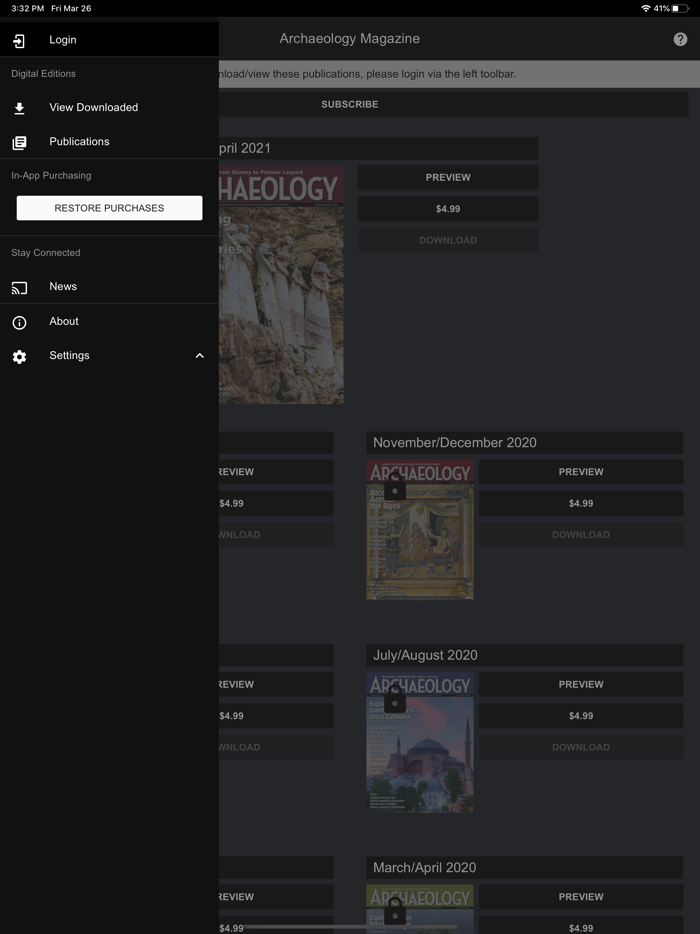Open the March/April 2021 cover thumbnail

tap(281, 285)
